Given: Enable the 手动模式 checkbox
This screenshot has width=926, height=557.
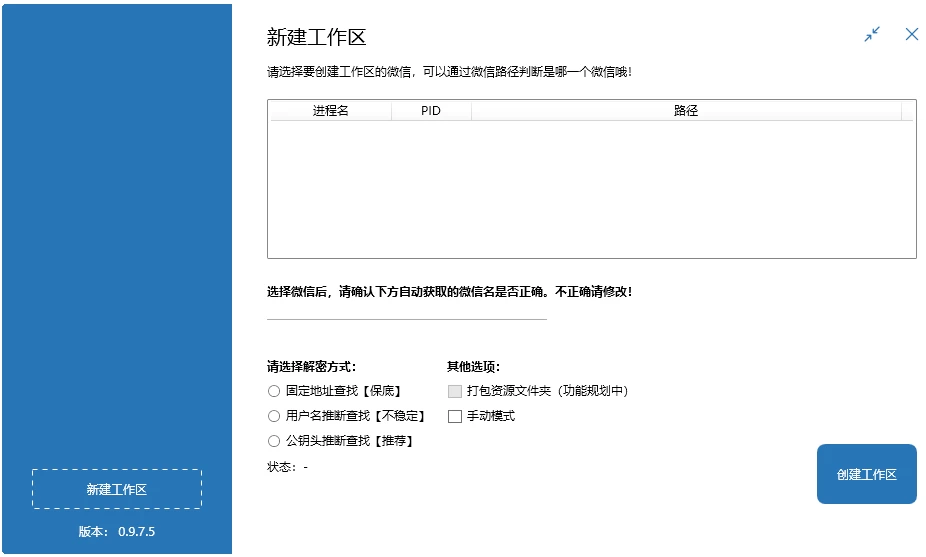Looking at the screenshot, I should click(455, 416).
